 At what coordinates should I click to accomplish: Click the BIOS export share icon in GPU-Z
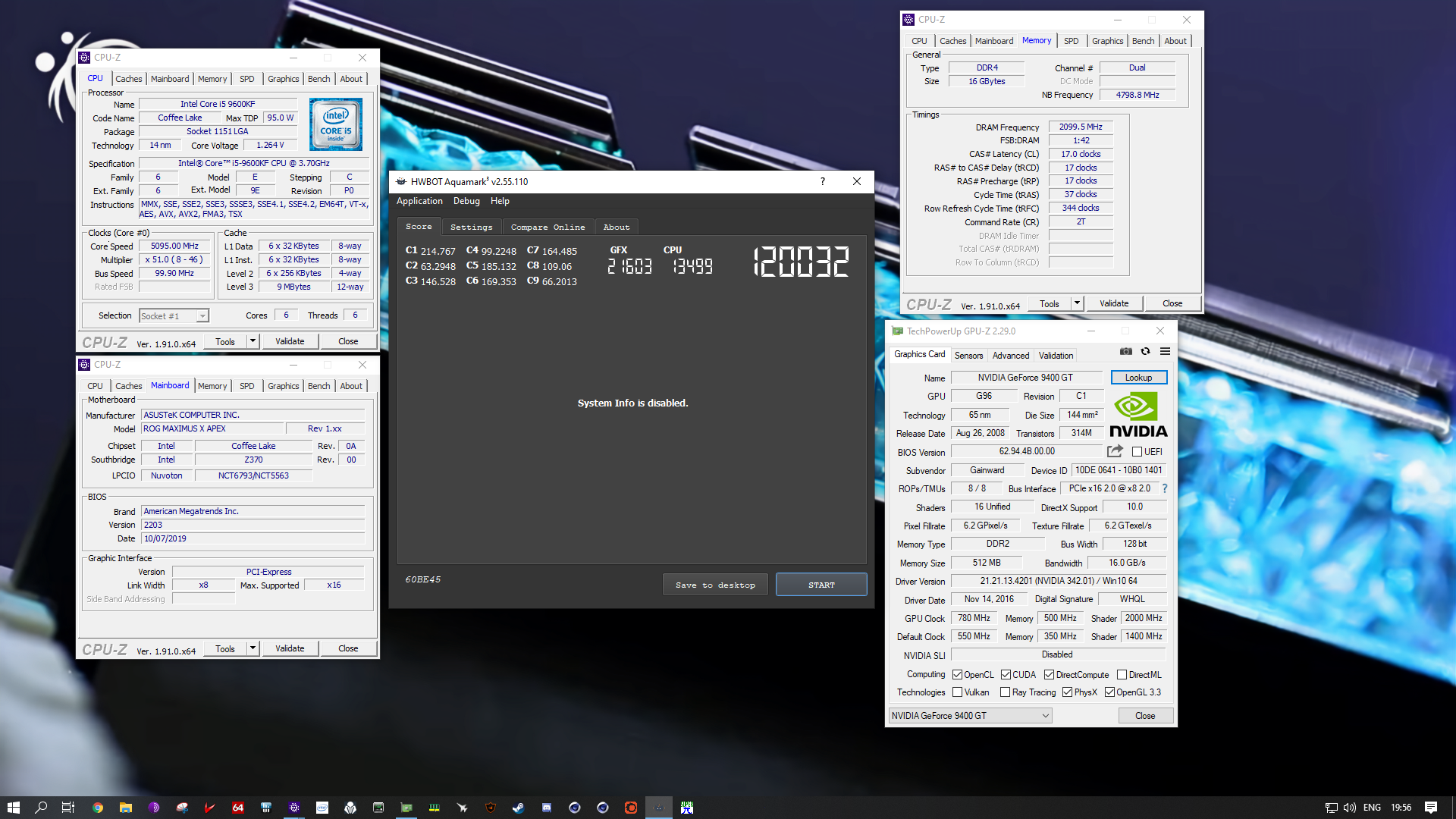point(1115,451)
